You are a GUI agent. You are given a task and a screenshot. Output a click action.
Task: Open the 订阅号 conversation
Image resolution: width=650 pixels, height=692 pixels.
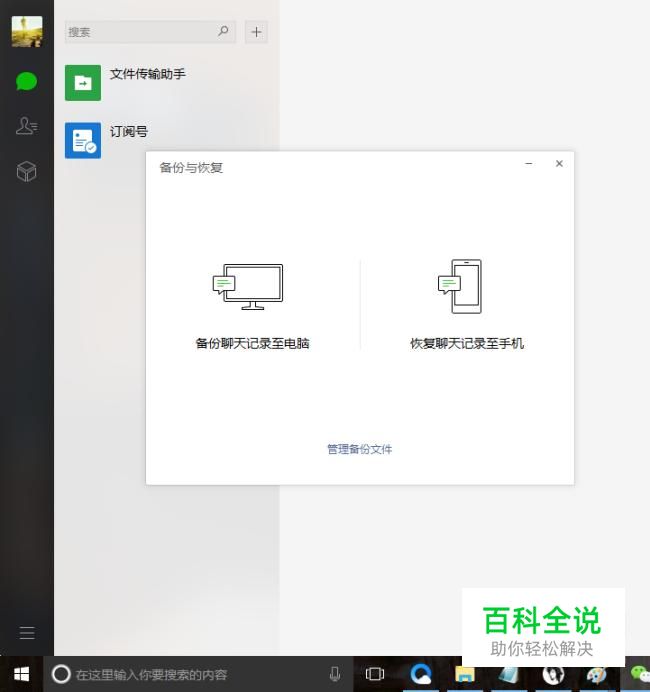167,140
